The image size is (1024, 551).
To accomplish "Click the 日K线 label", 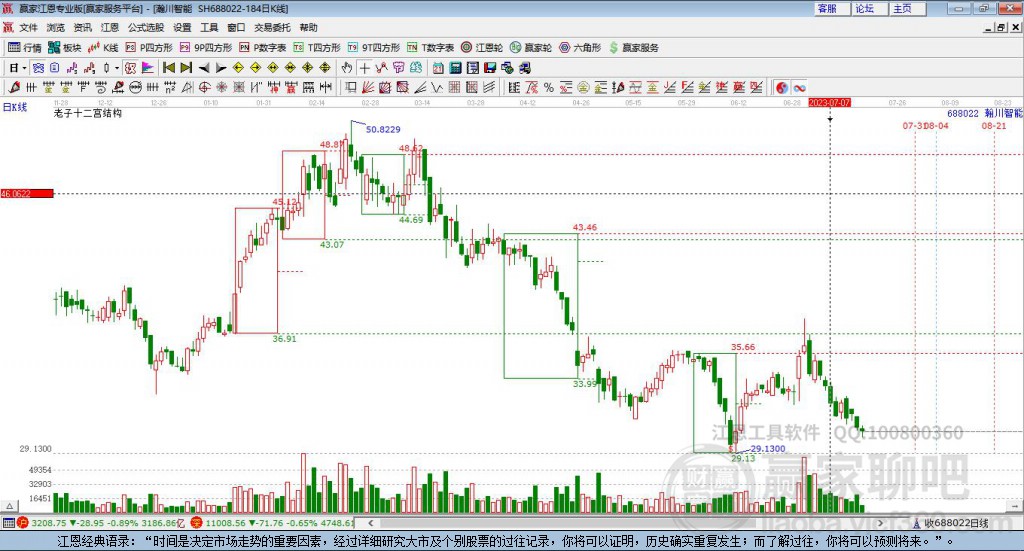I will click(15, 107).
